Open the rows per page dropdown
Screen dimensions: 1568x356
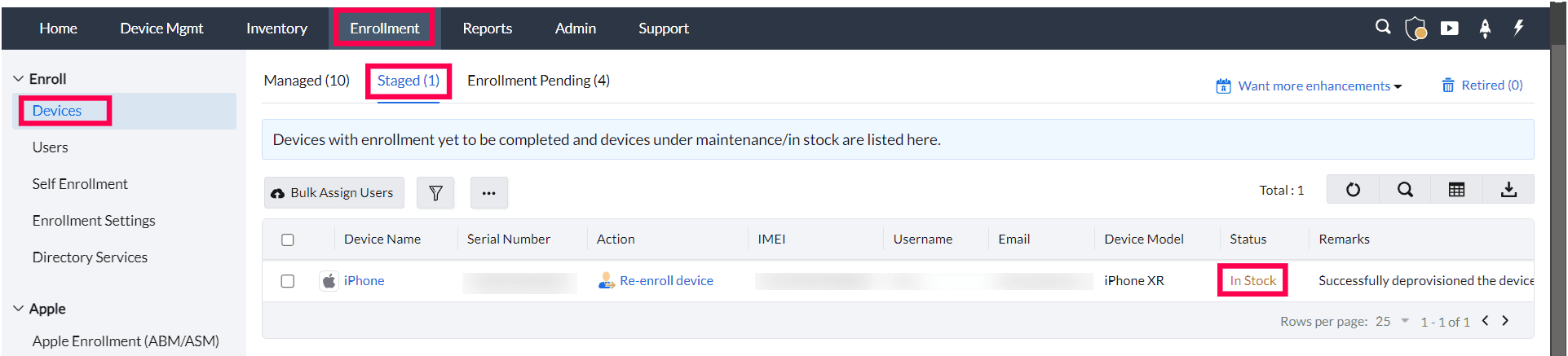(x=1393, y=321)
